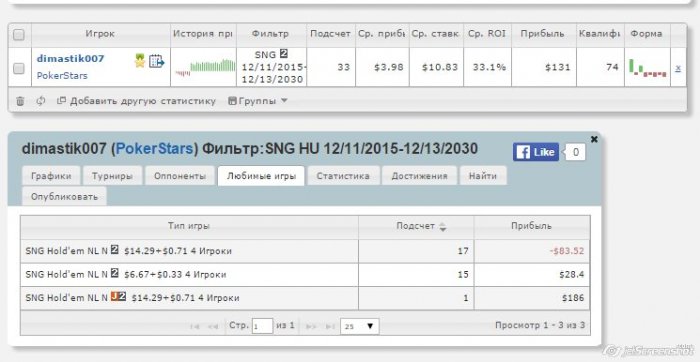Click the PokerStars link in the panel title
This screenshot has height=362, width=700.
pyautogui.click(x=154, y=149)
